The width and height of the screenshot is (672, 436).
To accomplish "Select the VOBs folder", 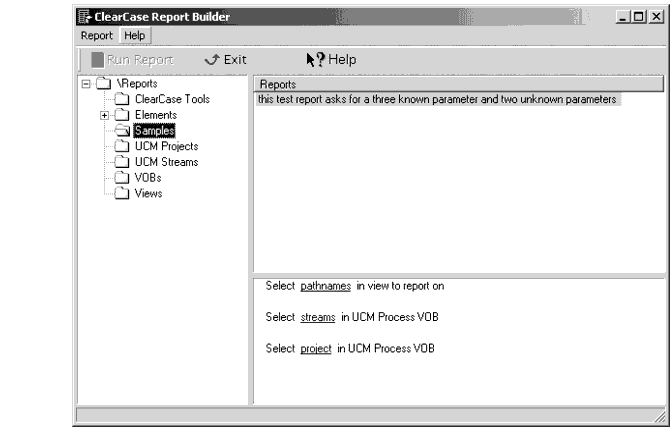I will pos(148,177).
